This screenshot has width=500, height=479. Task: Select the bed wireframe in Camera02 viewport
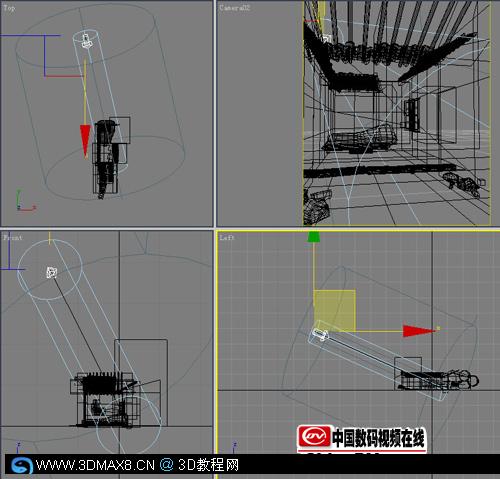[x=361, y=139]
